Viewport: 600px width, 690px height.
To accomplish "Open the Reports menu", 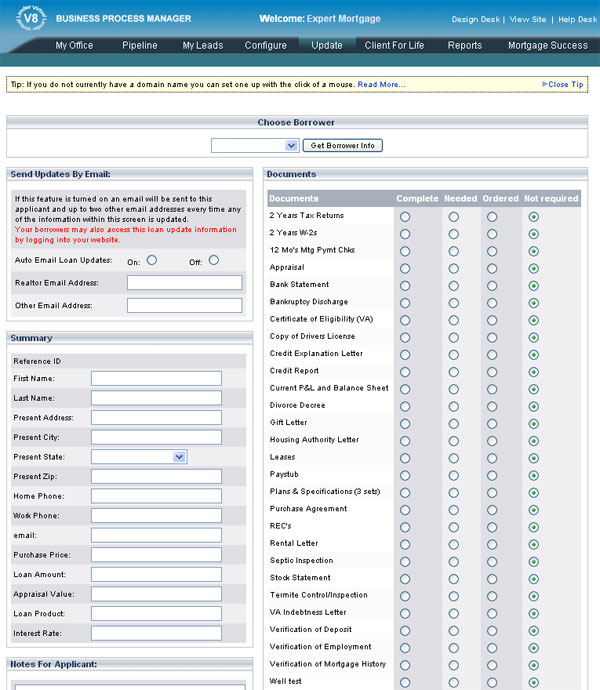I will (464, 45).
